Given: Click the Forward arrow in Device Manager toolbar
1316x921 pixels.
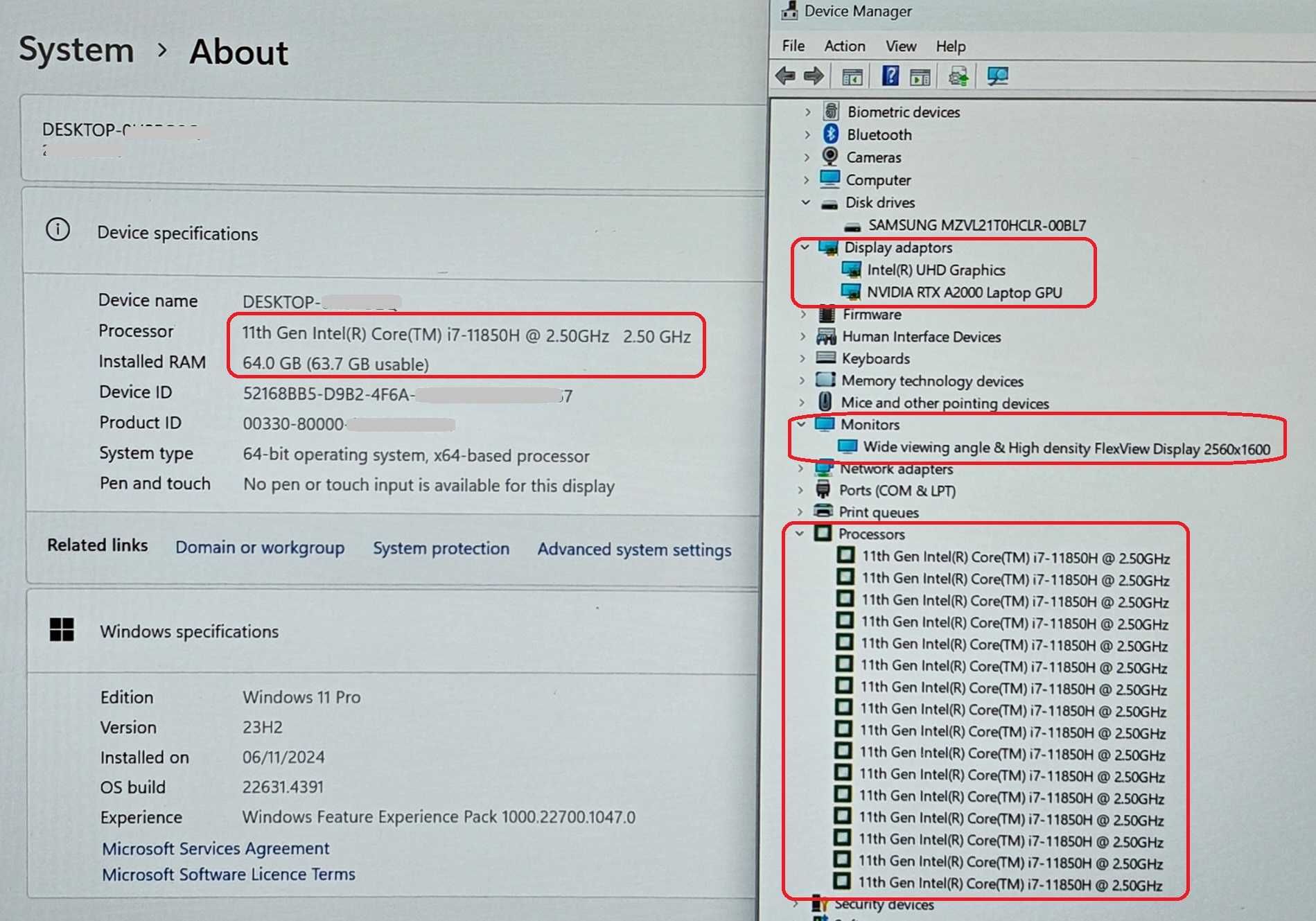Looking at the screenshot, I should 814,76.
